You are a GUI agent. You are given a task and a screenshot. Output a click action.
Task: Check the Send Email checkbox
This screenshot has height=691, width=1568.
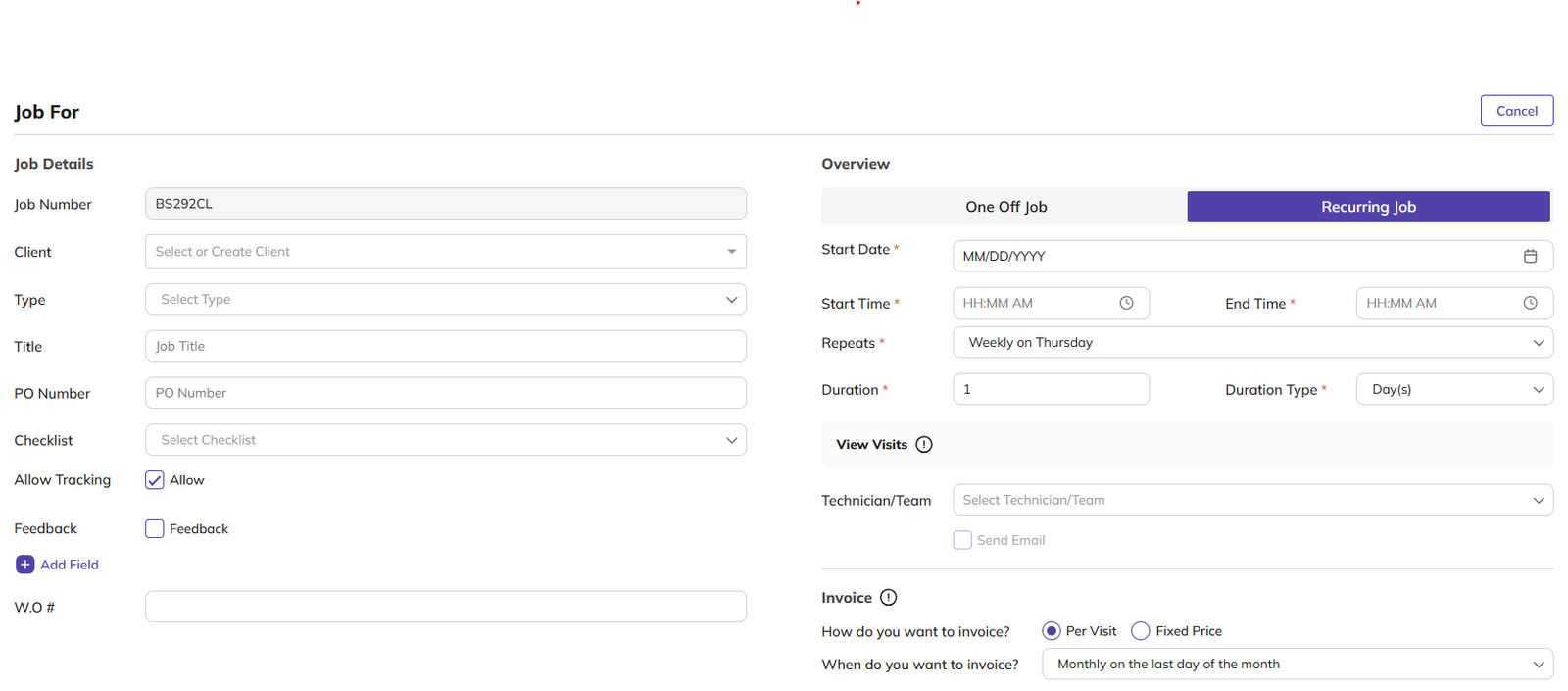tap(962, 540)
